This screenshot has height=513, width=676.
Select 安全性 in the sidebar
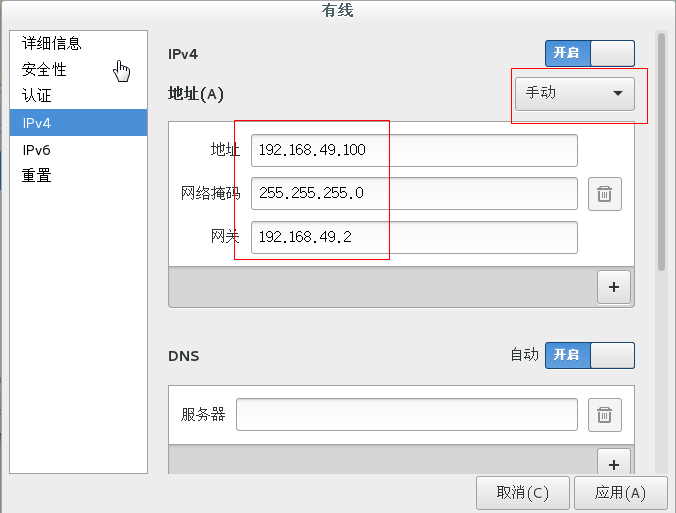click(x=78, y=69)
